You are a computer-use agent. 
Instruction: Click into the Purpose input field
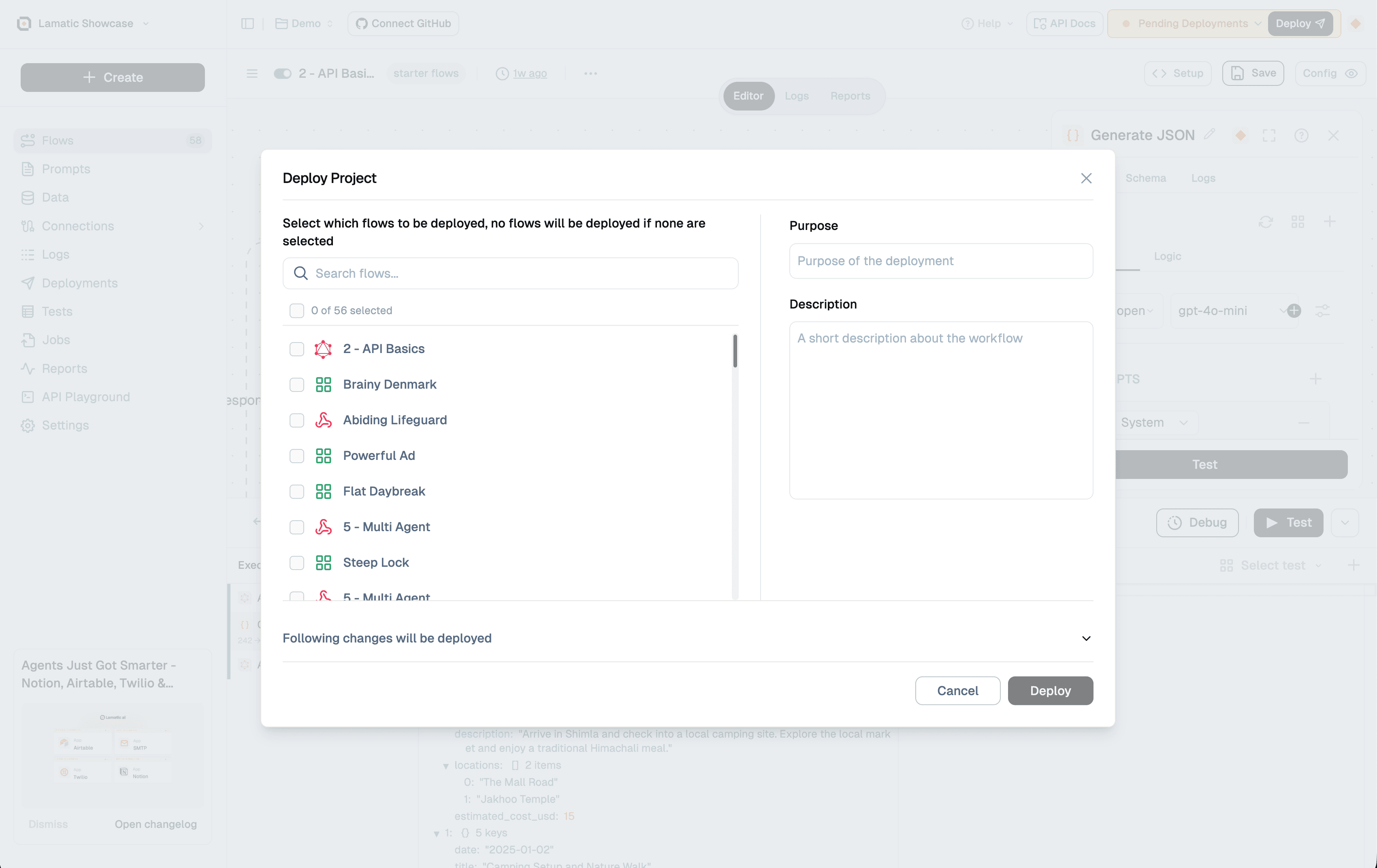(x=941, y=261)
